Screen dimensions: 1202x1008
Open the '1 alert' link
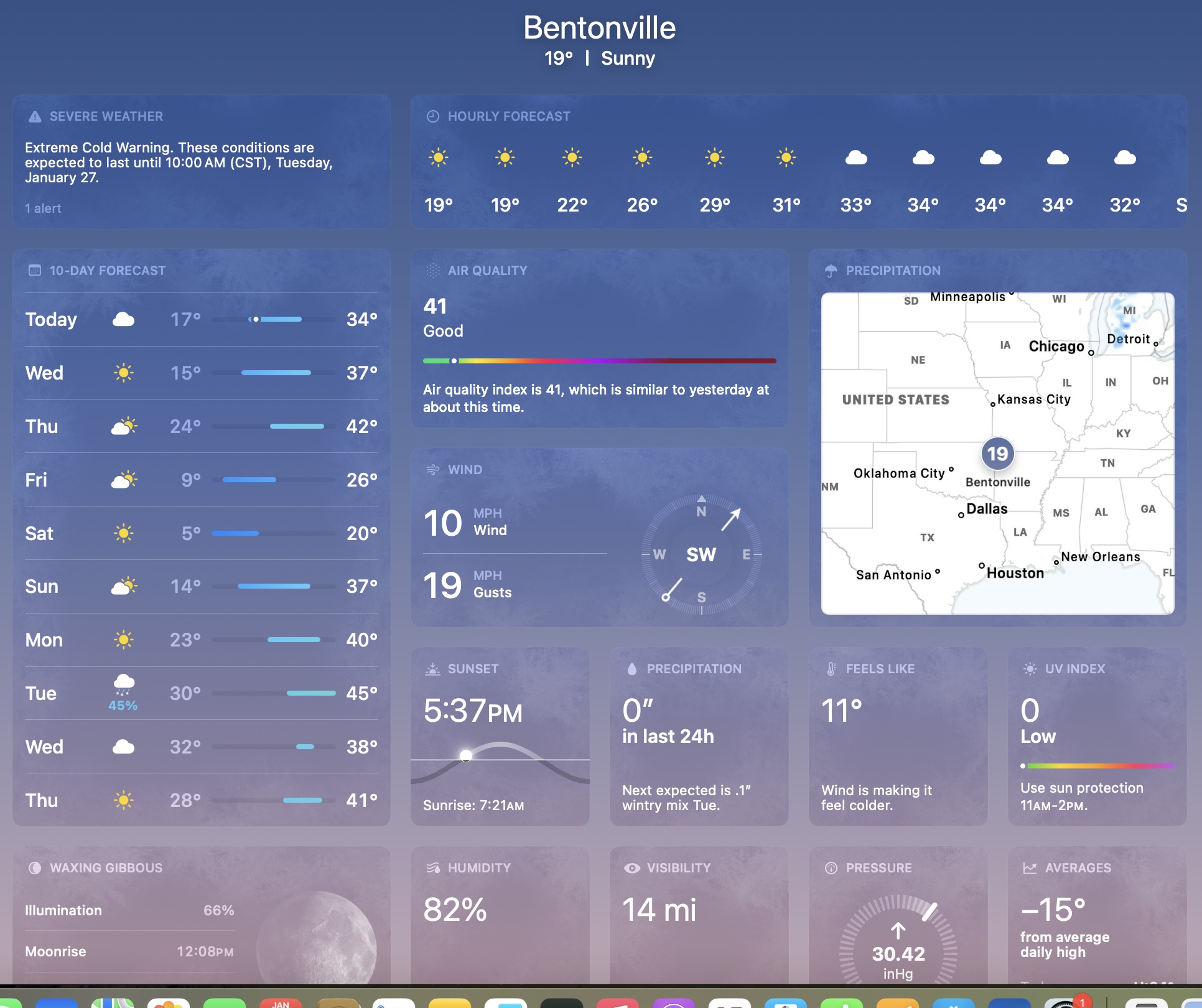coord(43,208)
